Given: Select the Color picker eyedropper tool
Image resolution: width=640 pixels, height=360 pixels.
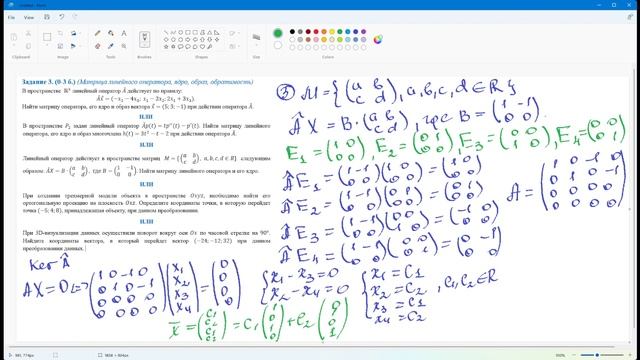Looking at the screenshot, I should (x=111, y=46).
